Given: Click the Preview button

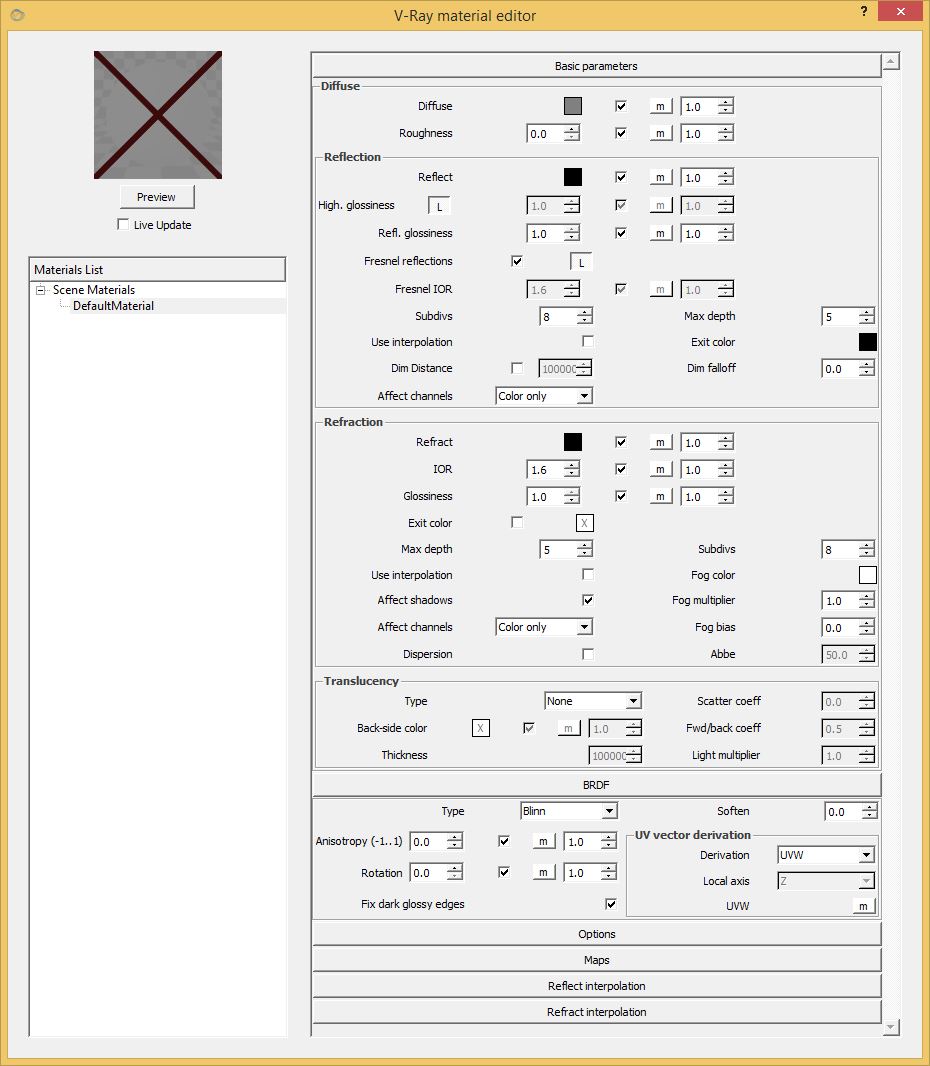Looking at the screenshot, I should point(156,197).
